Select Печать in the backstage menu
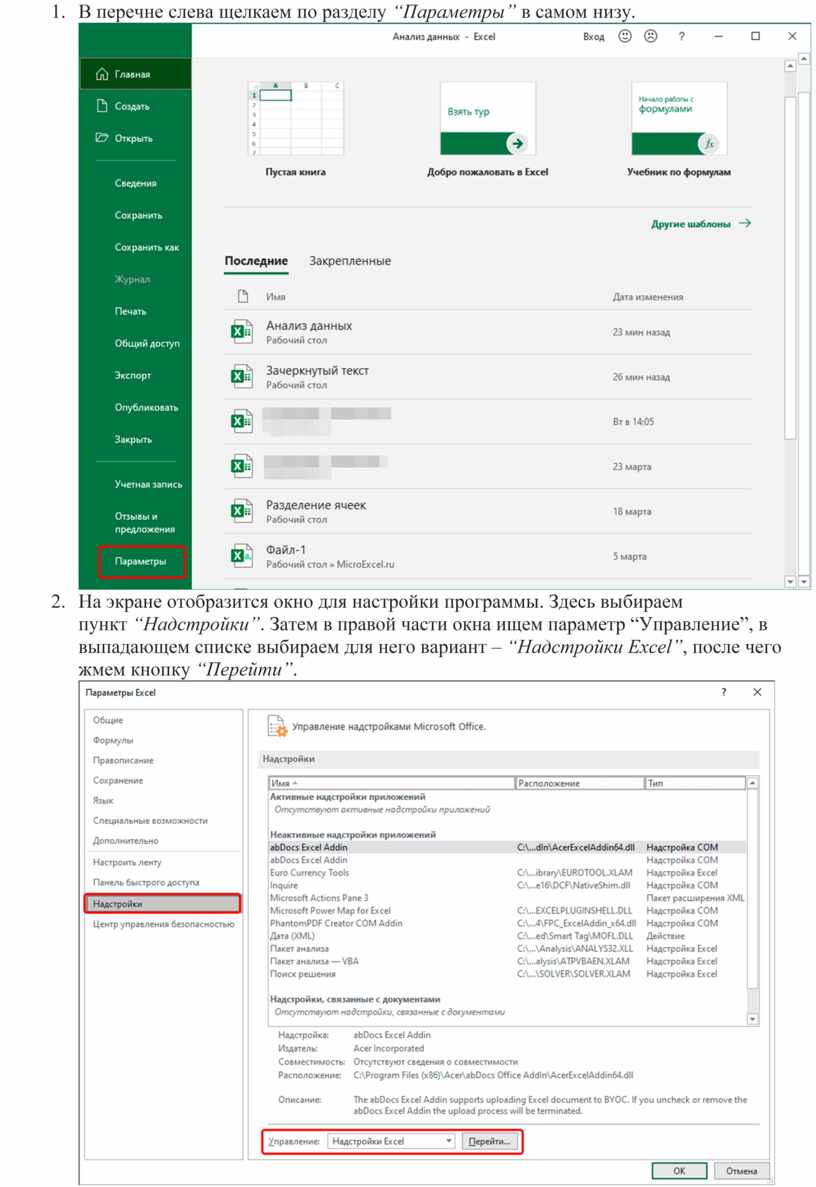Viewport: 816px width, 1187px height. coord(130,311)
